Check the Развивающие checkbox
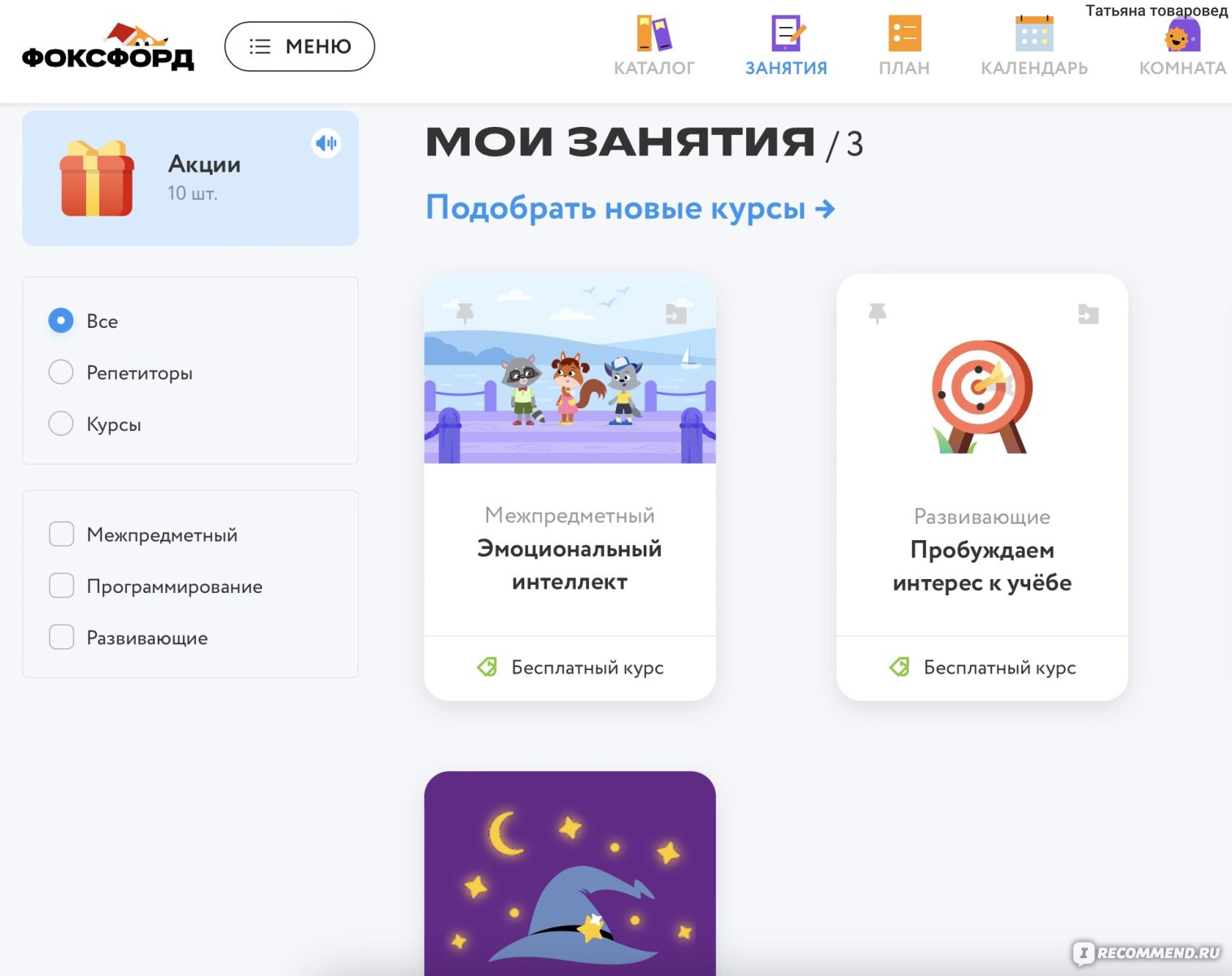The width and height of the screenshot is (1232, 976). tap(62, 637)
